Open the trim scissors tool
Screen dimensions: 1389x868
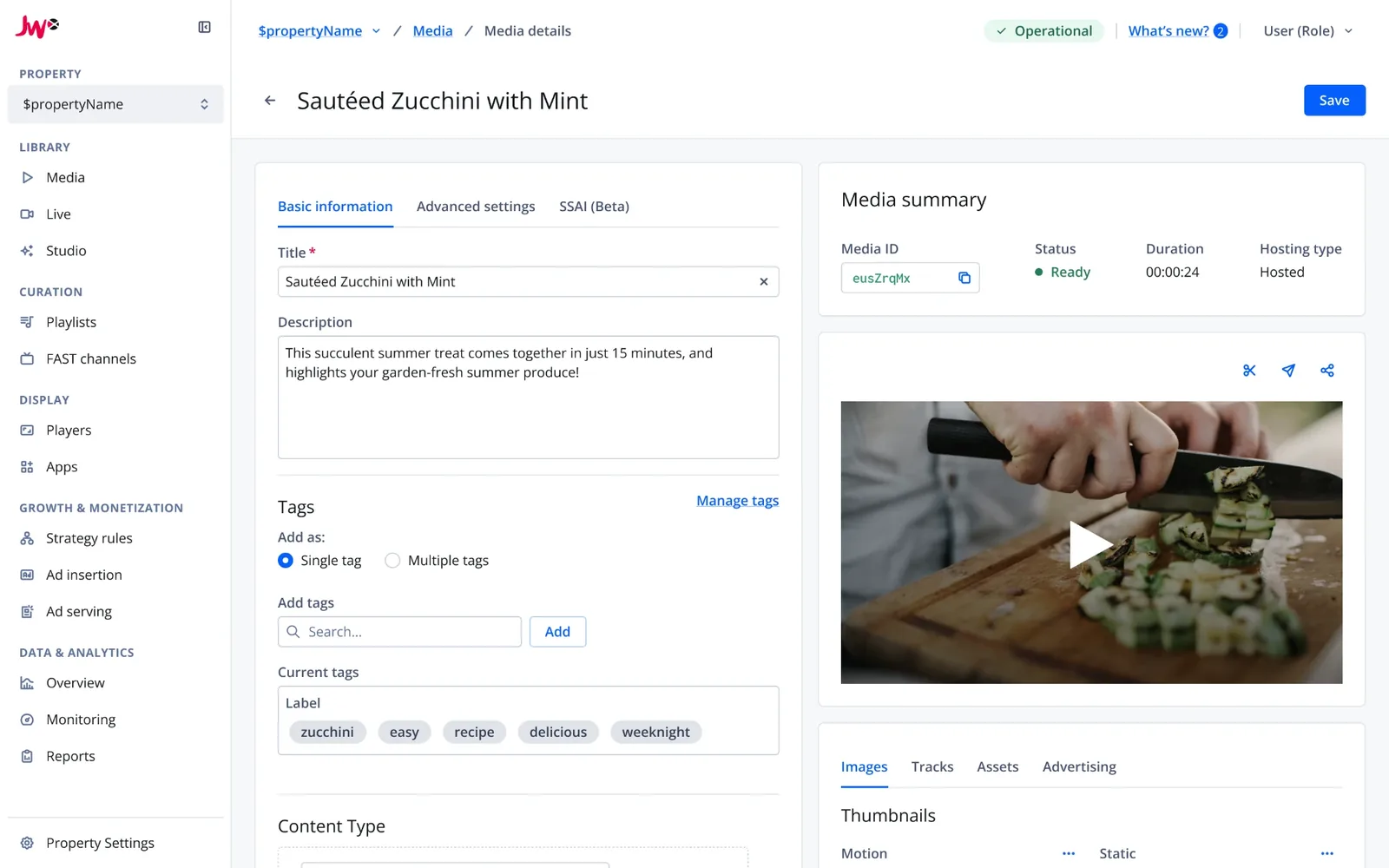[1249, 371]
